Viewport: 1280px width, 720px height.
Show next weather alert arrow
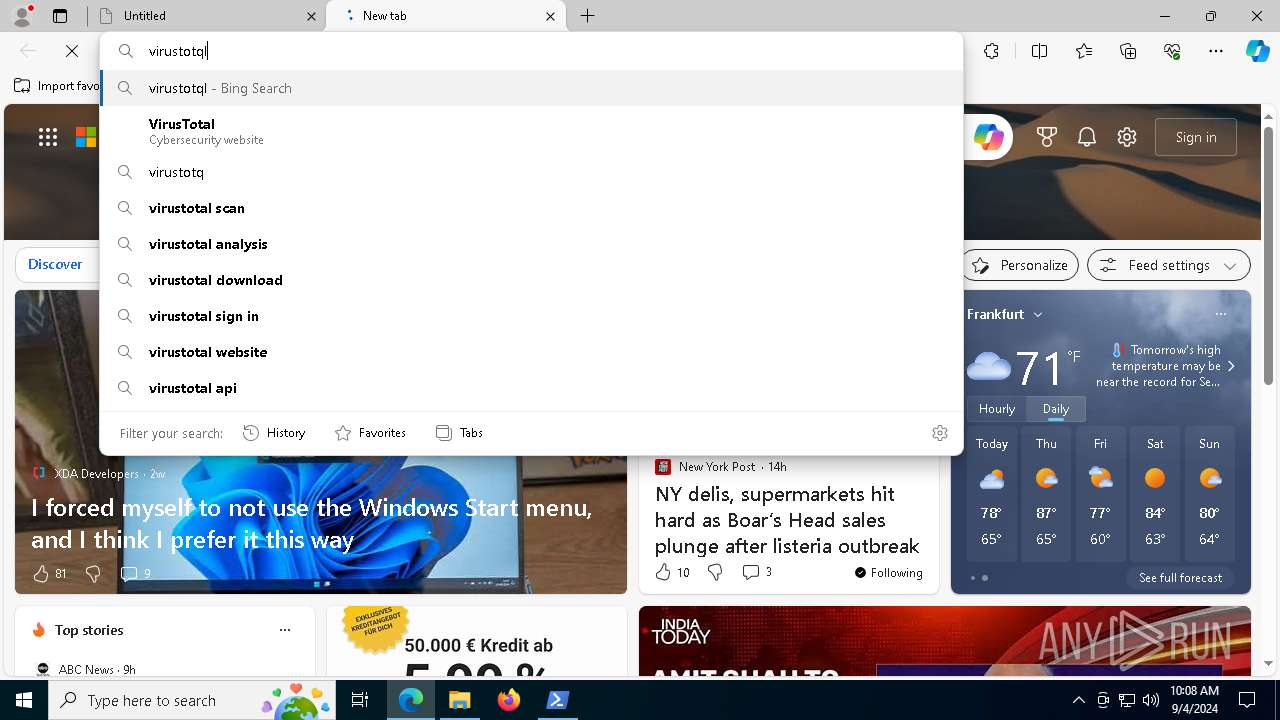point(1231,366)
